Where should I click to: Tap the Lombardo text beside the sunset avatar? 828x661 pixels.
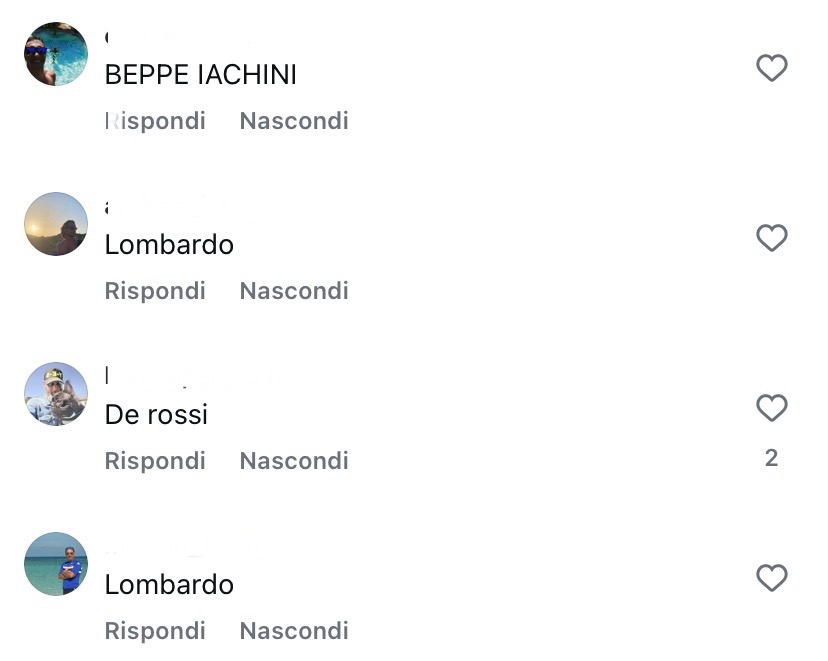point(169,245)
